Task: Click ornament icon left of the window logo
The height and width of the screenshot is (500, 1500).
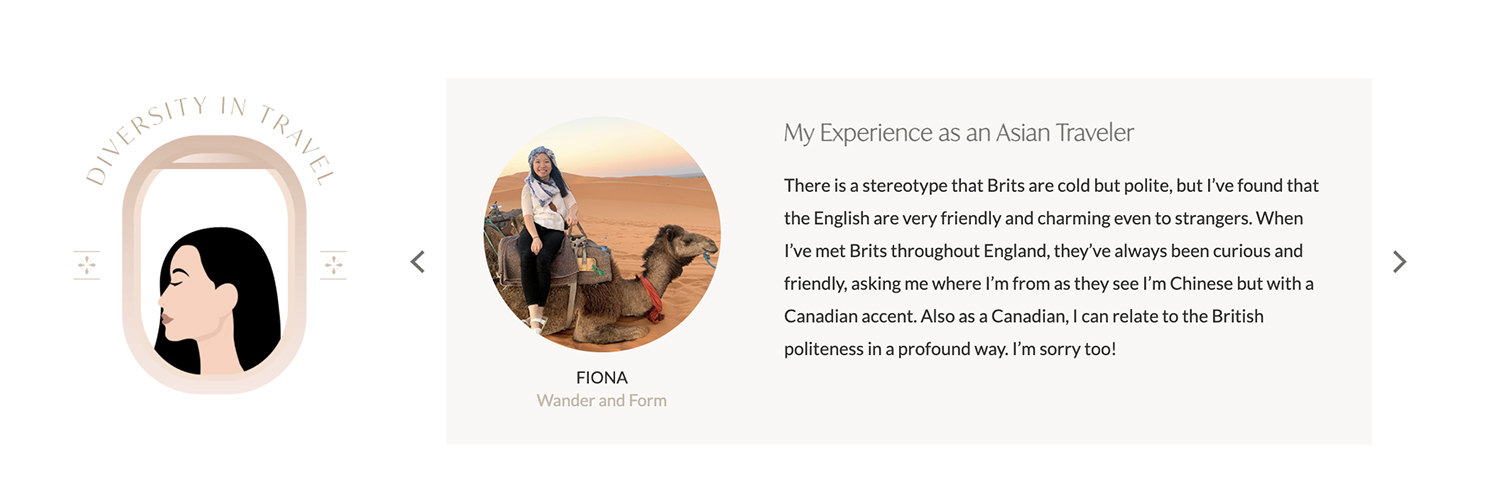Action: coord(87,265)
